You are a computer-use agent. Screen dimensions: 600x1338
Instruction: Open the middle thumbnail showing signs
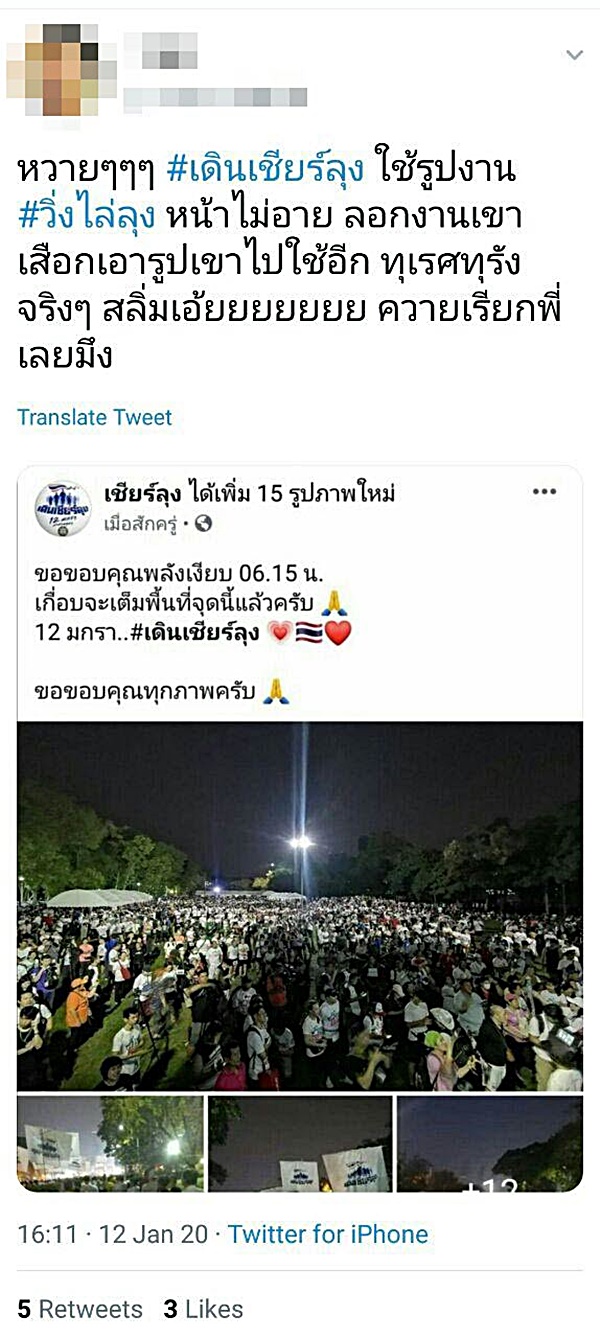click(300, 1144)
